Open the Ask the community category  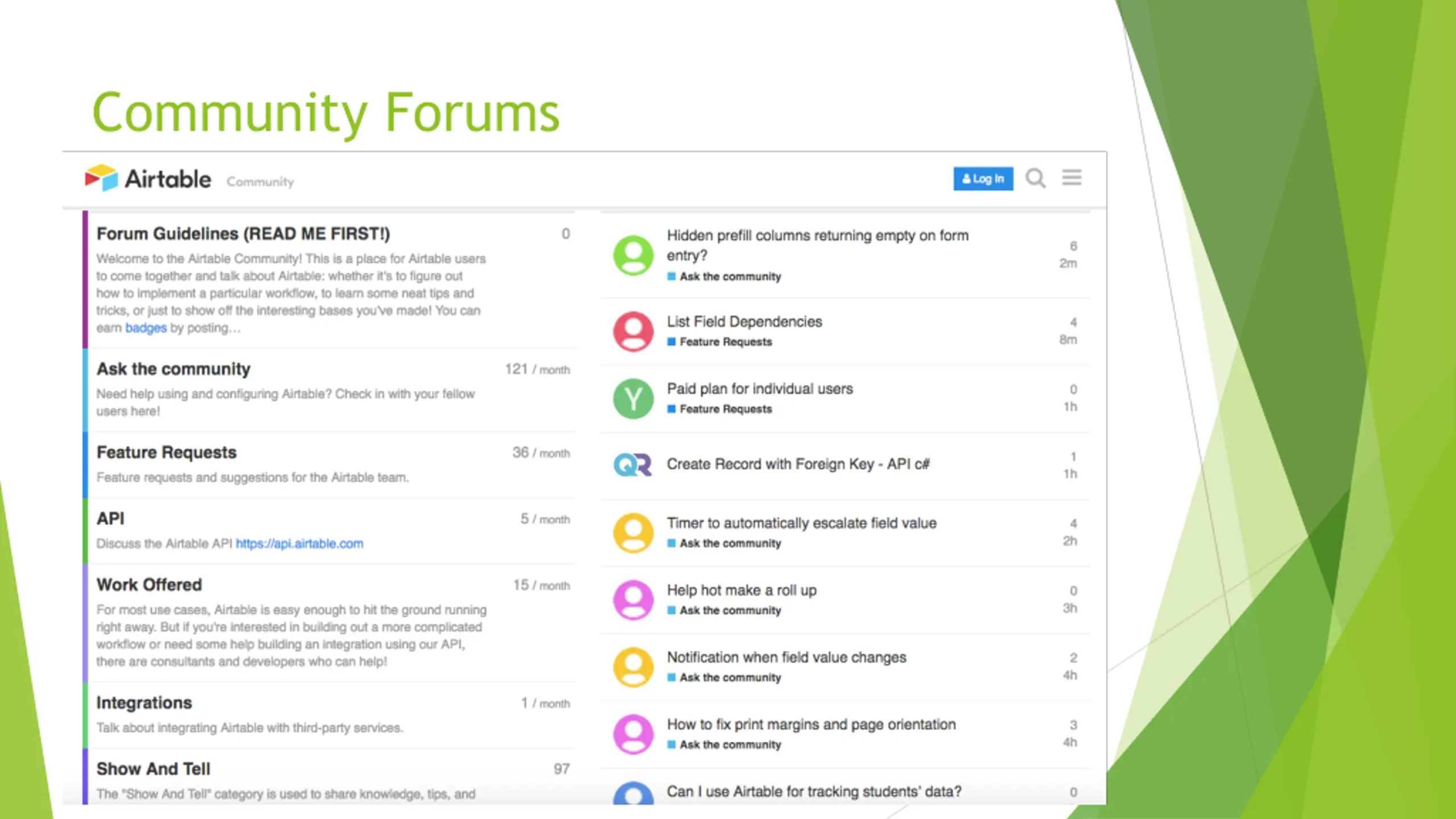(x=173, y=369)
